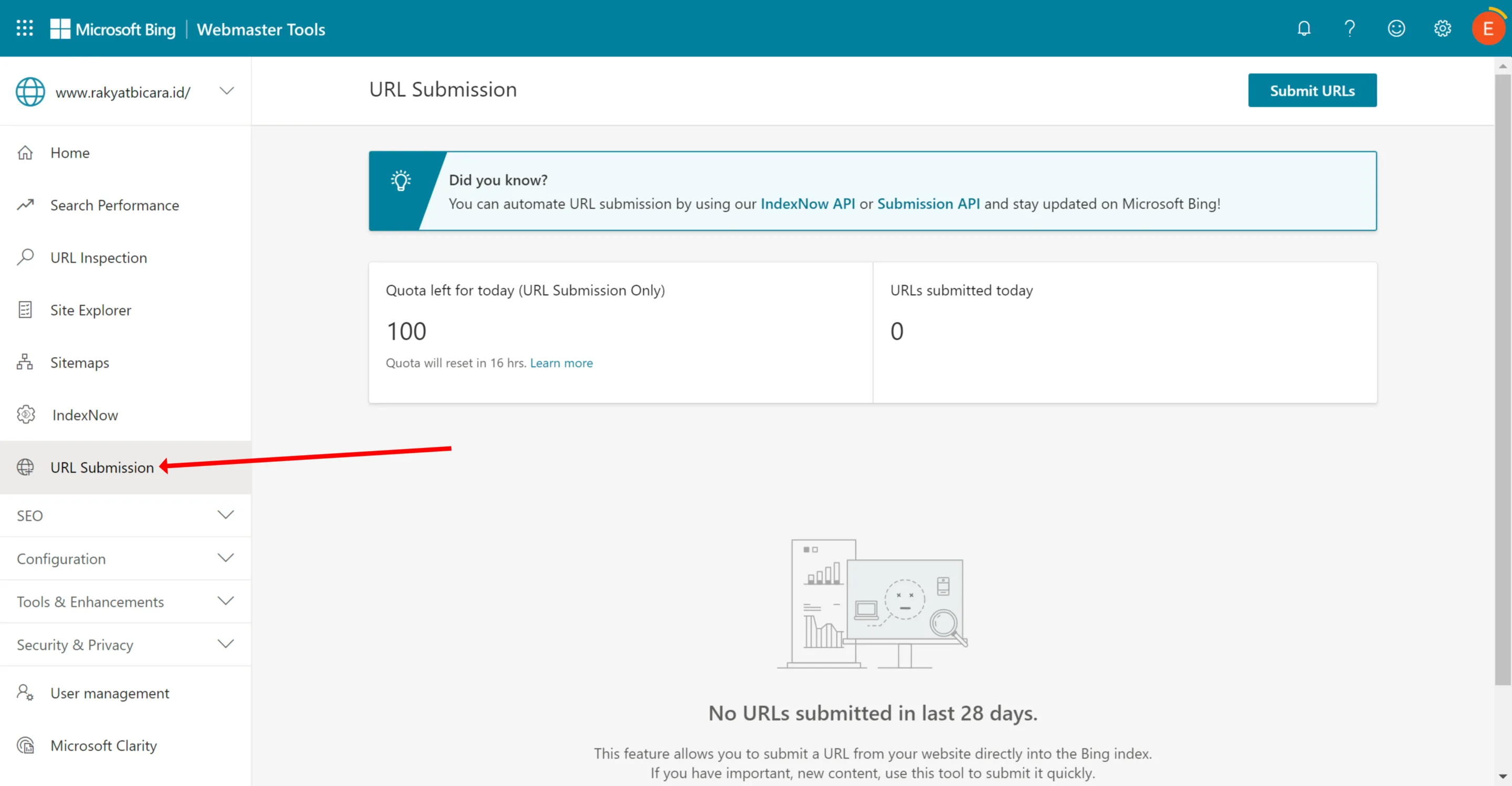The width and height of the screenshot is (1512, 786).
Task: Click the URL Submission globe icon
Action: click(x=25, y=467)
